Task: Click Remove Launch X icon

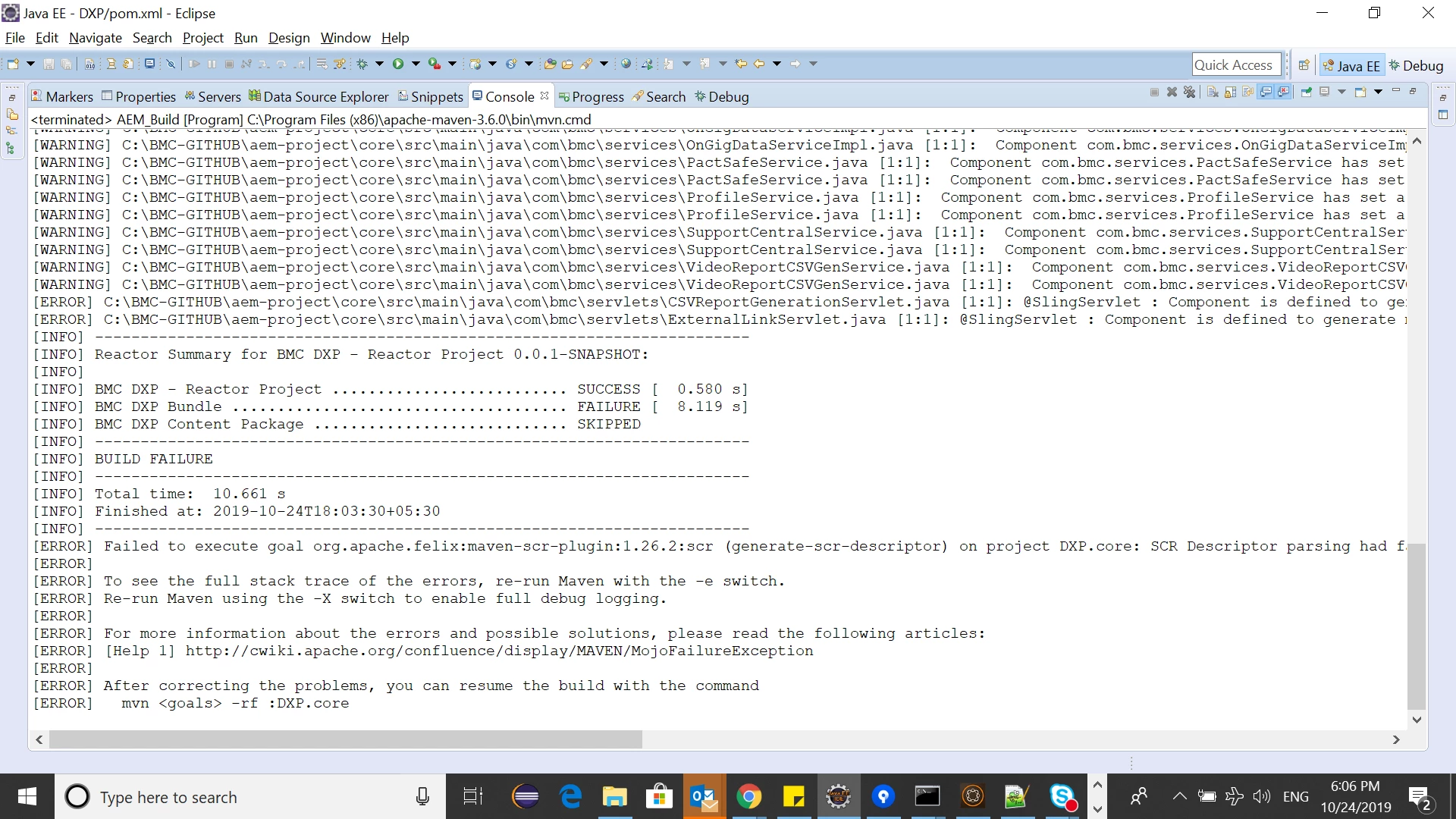Action: click(1172, 92)
